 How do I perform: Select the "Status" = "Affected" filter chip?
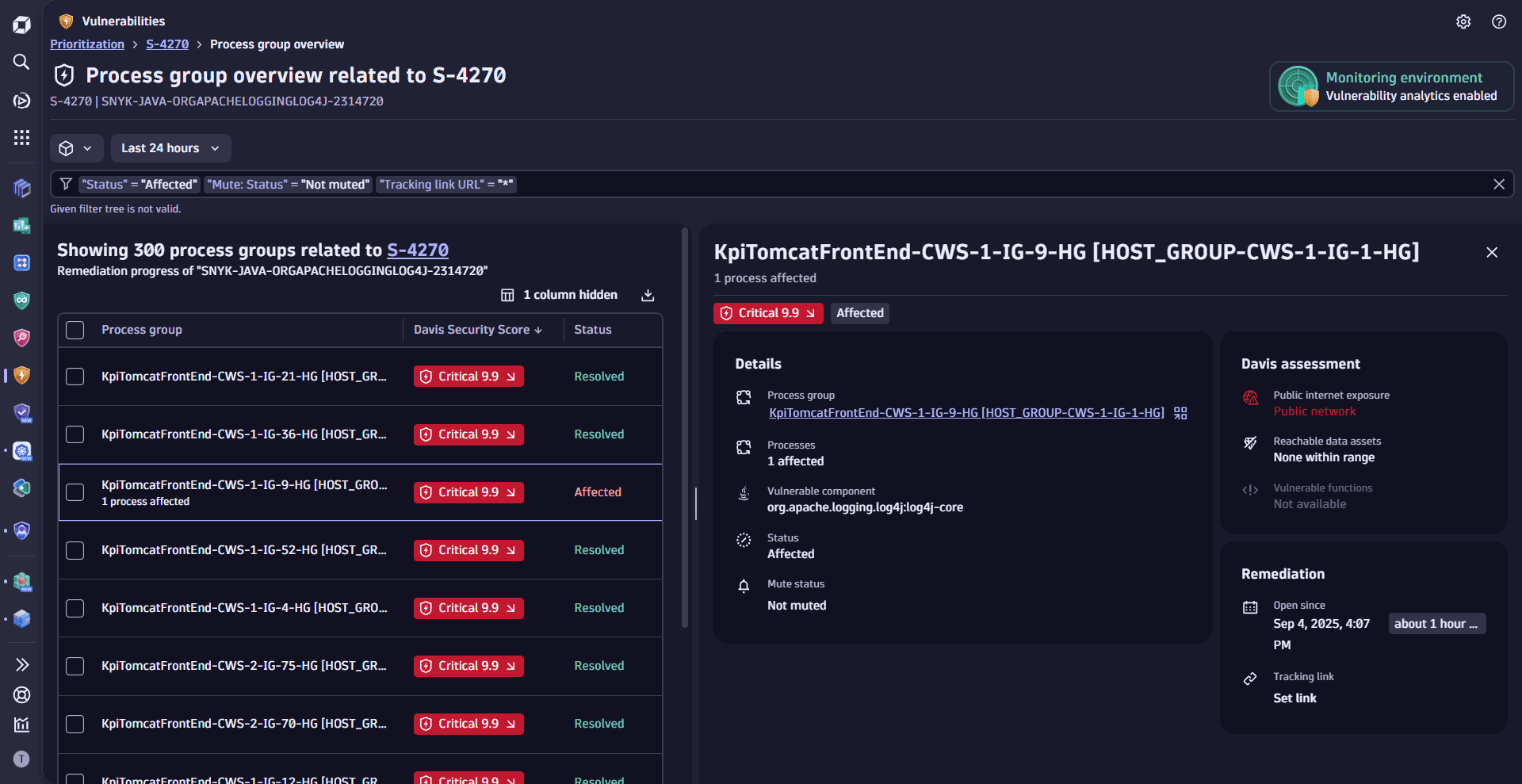tap(140, 185)
